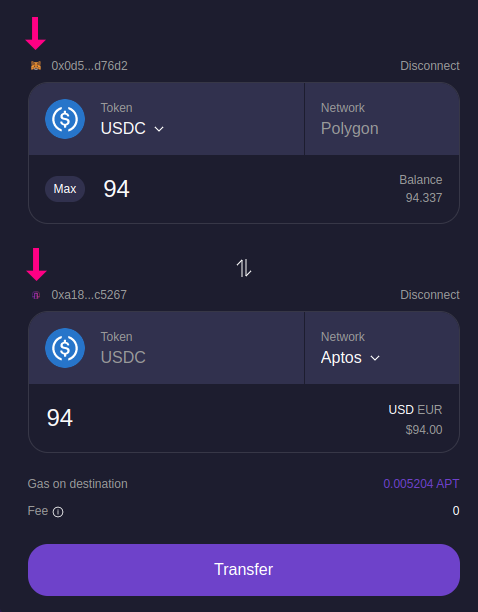
Task: Disconnect the 0x0d5...d76d2 wallet
Action: click(430, 66)
